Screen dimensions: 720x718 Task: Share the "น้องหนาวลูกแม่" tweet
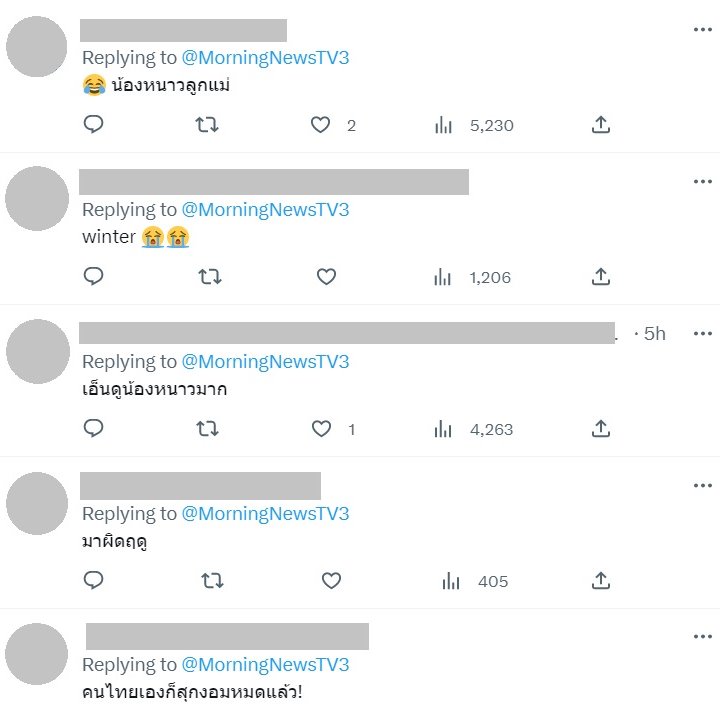(x=600, y=125)
